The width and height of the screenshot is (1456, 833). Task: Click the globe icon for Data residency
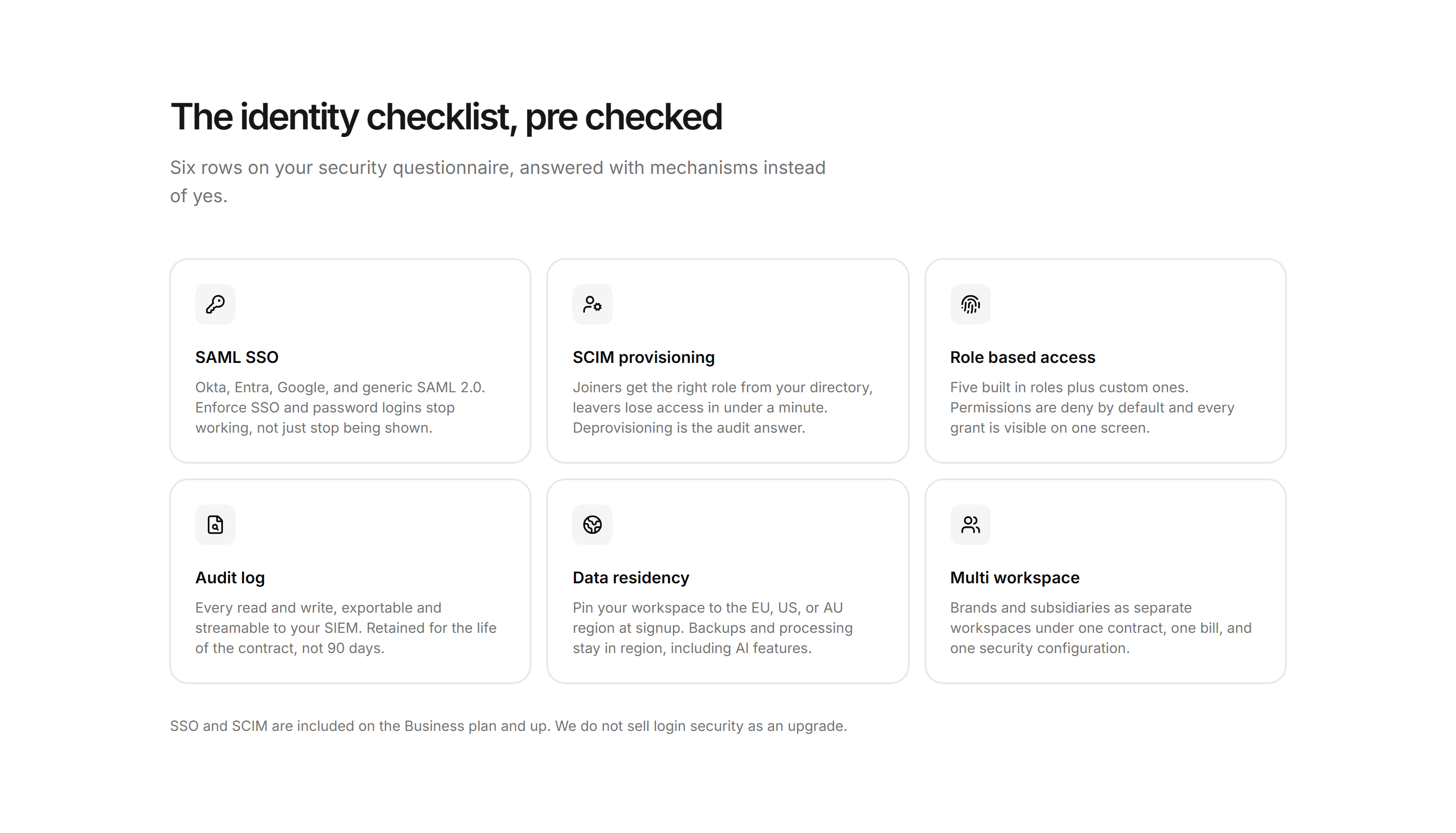pyautogui.click(x=592, y=524)
